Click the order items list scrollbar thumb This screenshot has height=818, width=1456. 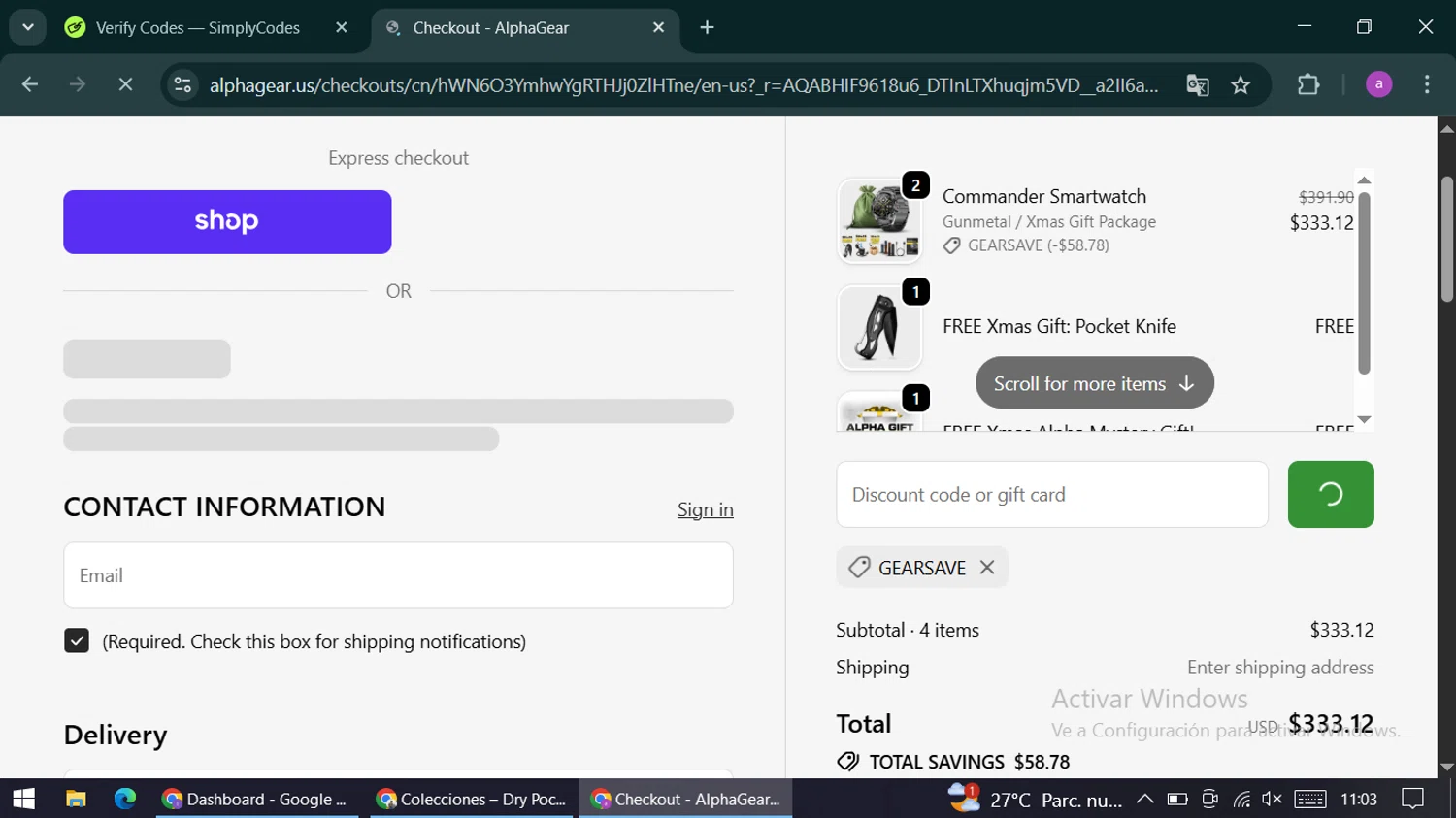point(1364,283)
